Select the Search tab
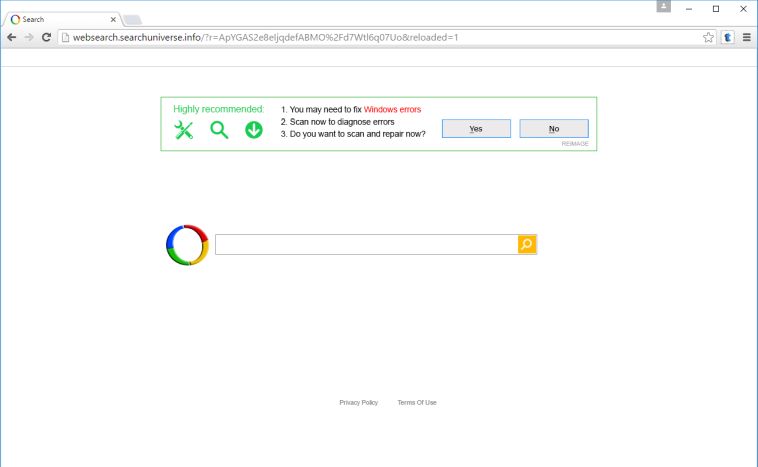This screenshot has height=467, width=758. tap(62, 19)
